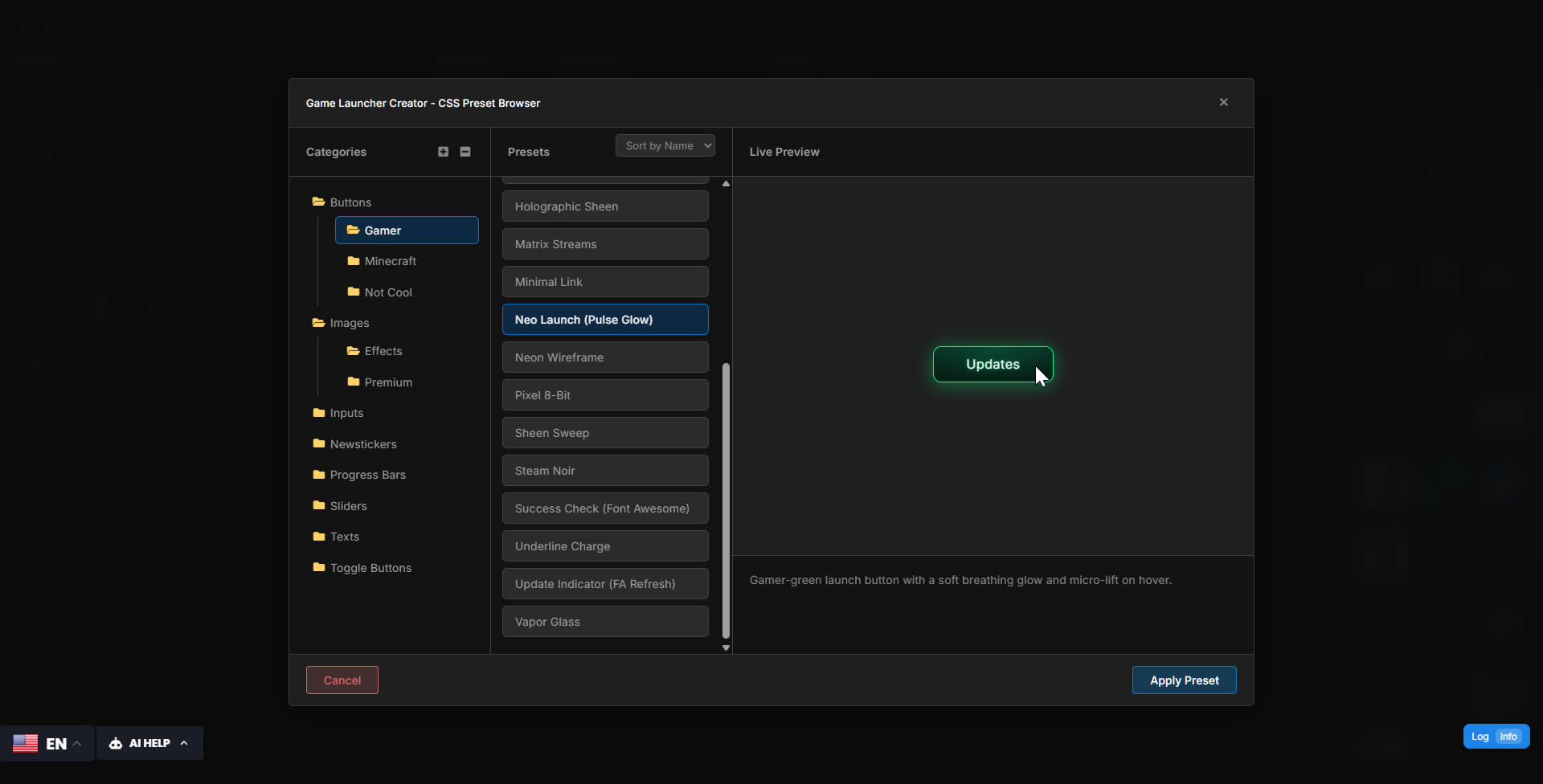Click the Images folder icon
The width and height of the screenshot is (1543, 784).
pos(317,323)
